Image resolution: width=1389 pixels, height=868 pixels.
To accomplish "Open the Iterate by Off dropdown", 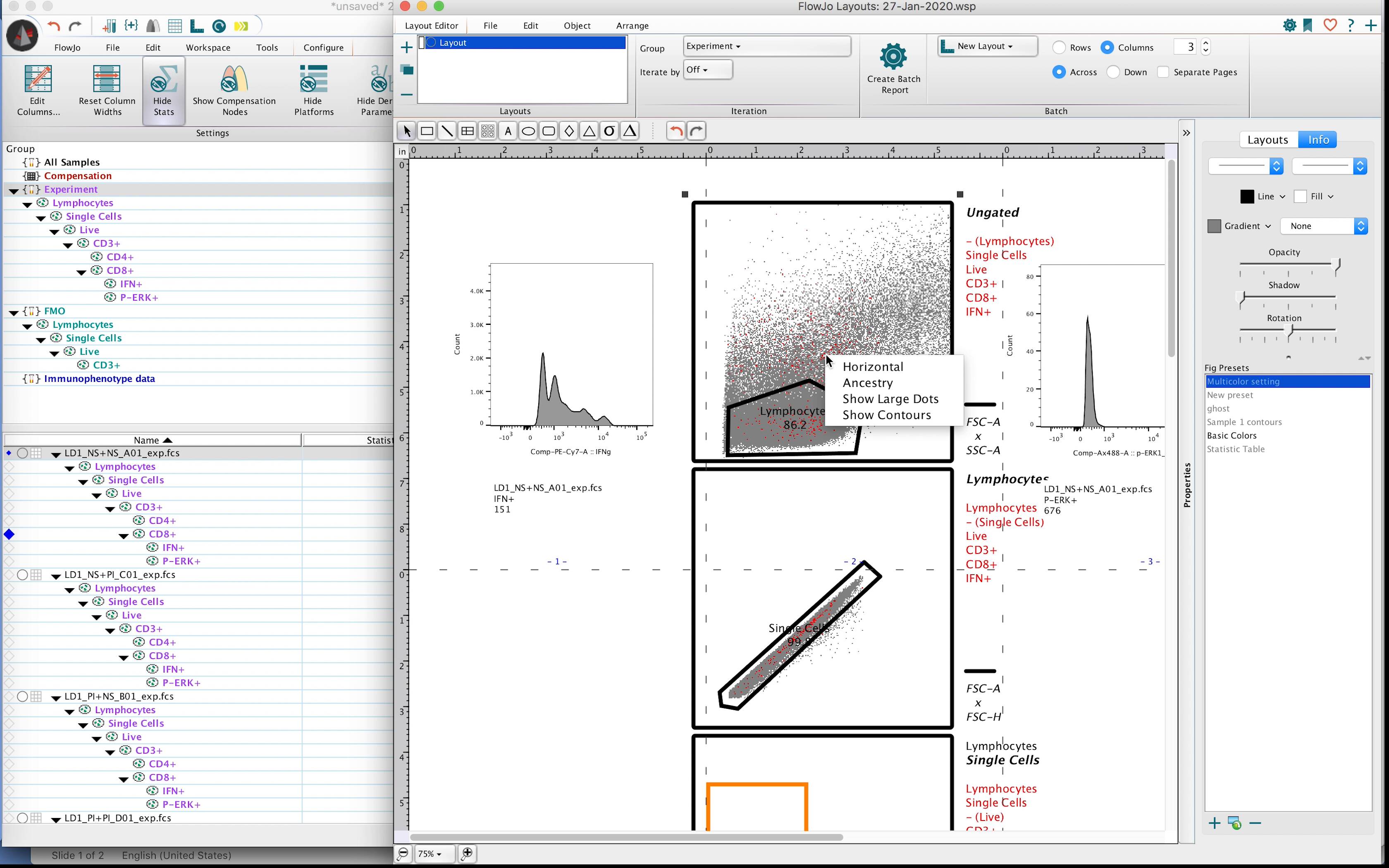I will [707, 70].
